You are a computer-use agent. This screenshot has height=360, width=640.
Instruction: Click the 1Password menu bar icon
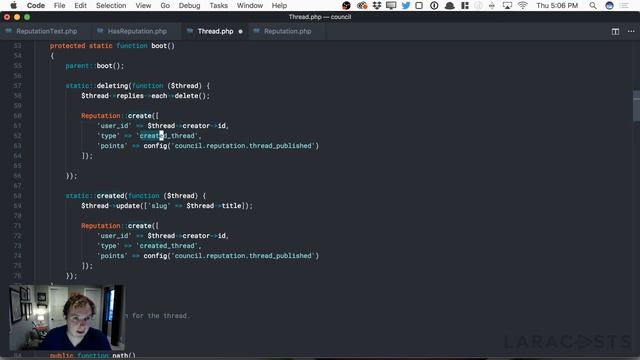click(x=434, y=5)
